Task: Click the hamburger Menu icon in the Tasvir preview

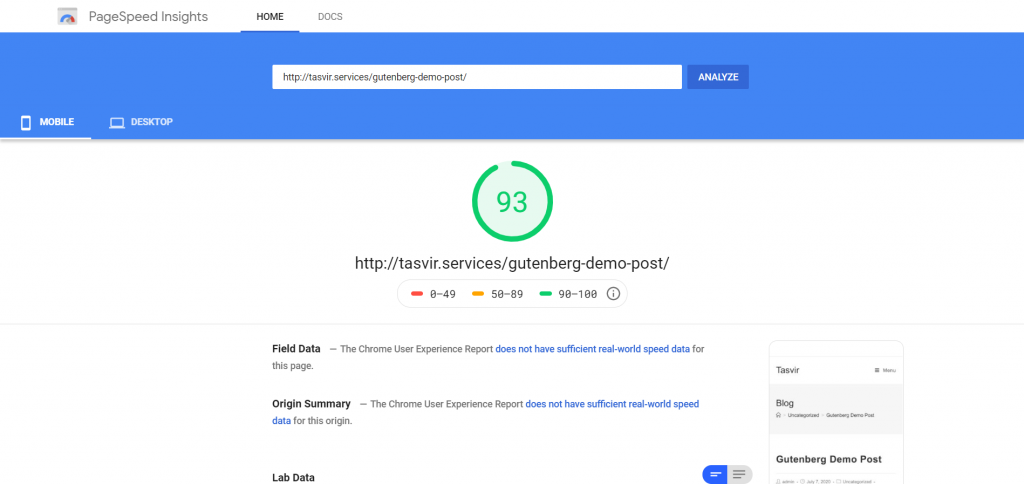Action: click(877, 370)
